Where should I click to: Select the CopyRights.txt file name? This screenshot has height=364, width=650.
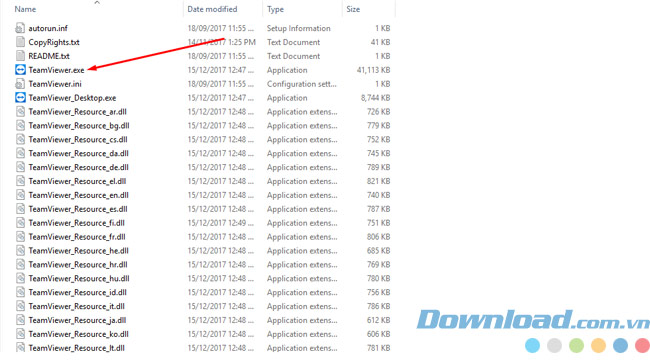54,42
